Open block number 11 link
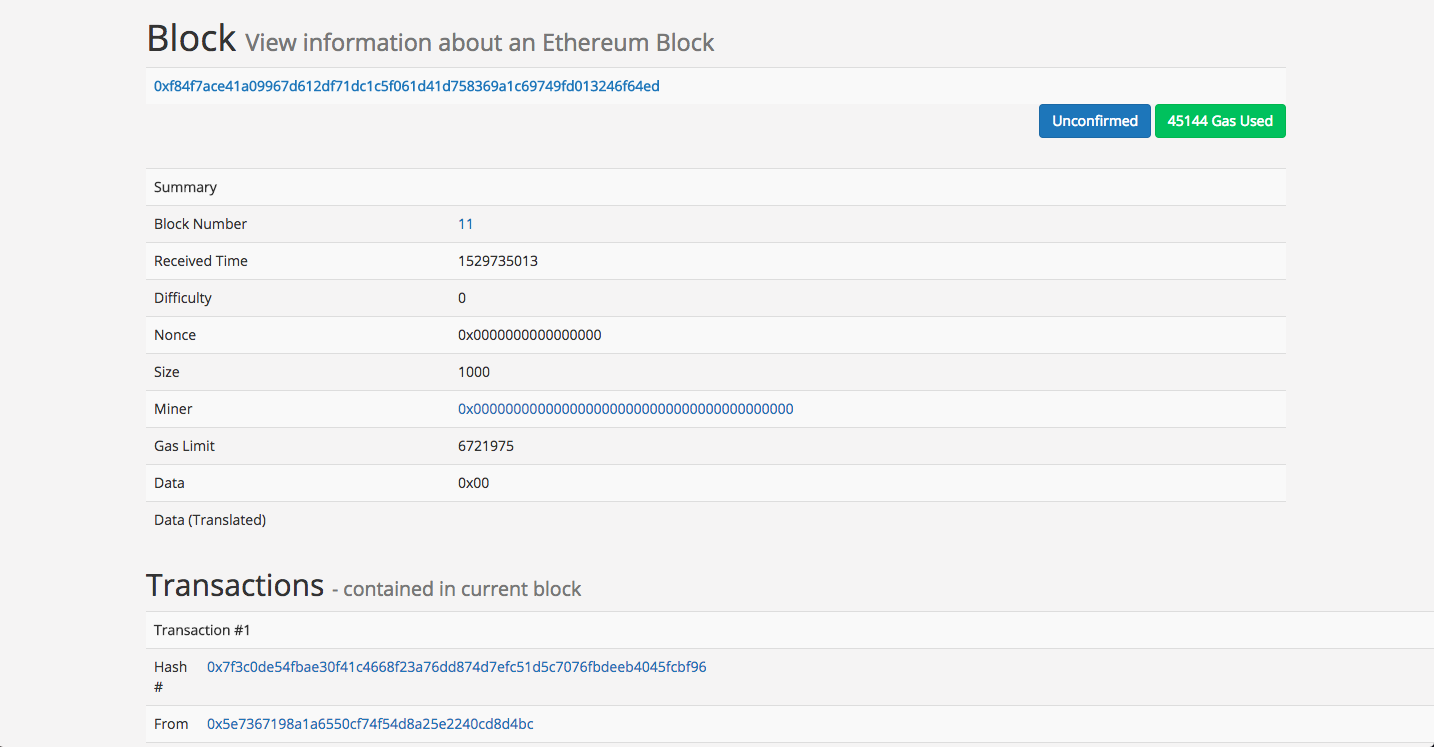This screenshot has width=1434, height=747. 465,224
